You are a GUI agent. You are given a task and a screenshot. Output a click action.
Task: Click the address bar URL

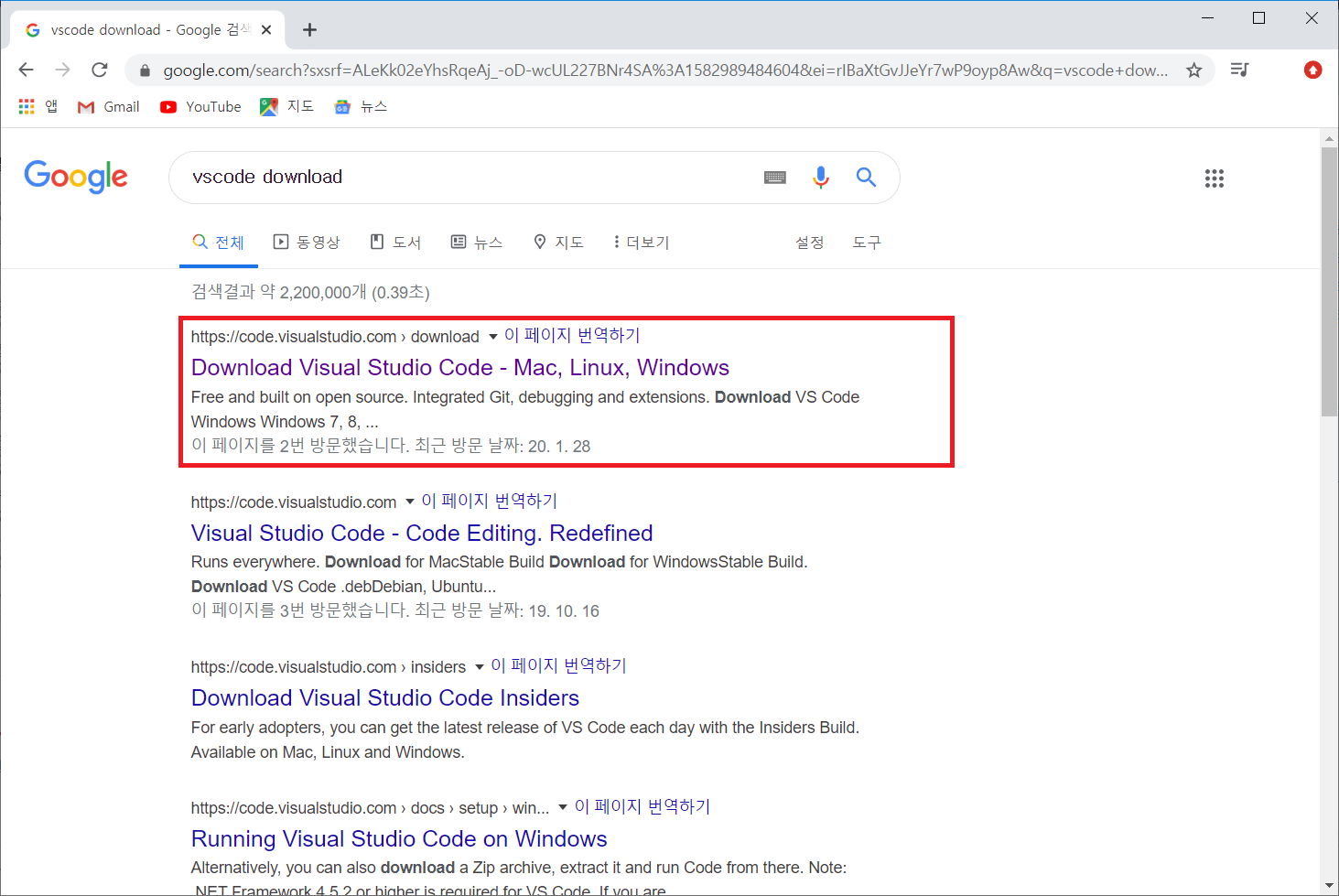[x=665, y=70]
